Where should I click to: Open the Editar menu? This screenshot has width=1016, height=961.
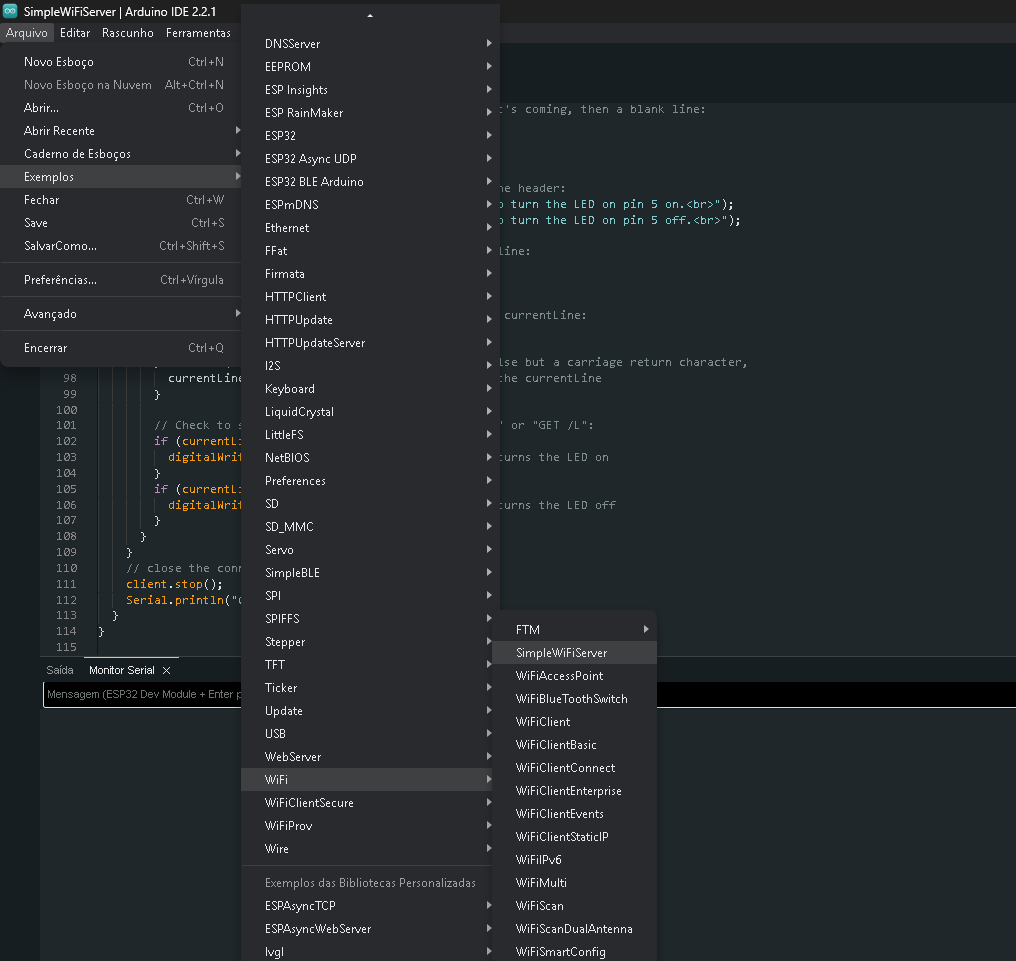pos(75,33)
